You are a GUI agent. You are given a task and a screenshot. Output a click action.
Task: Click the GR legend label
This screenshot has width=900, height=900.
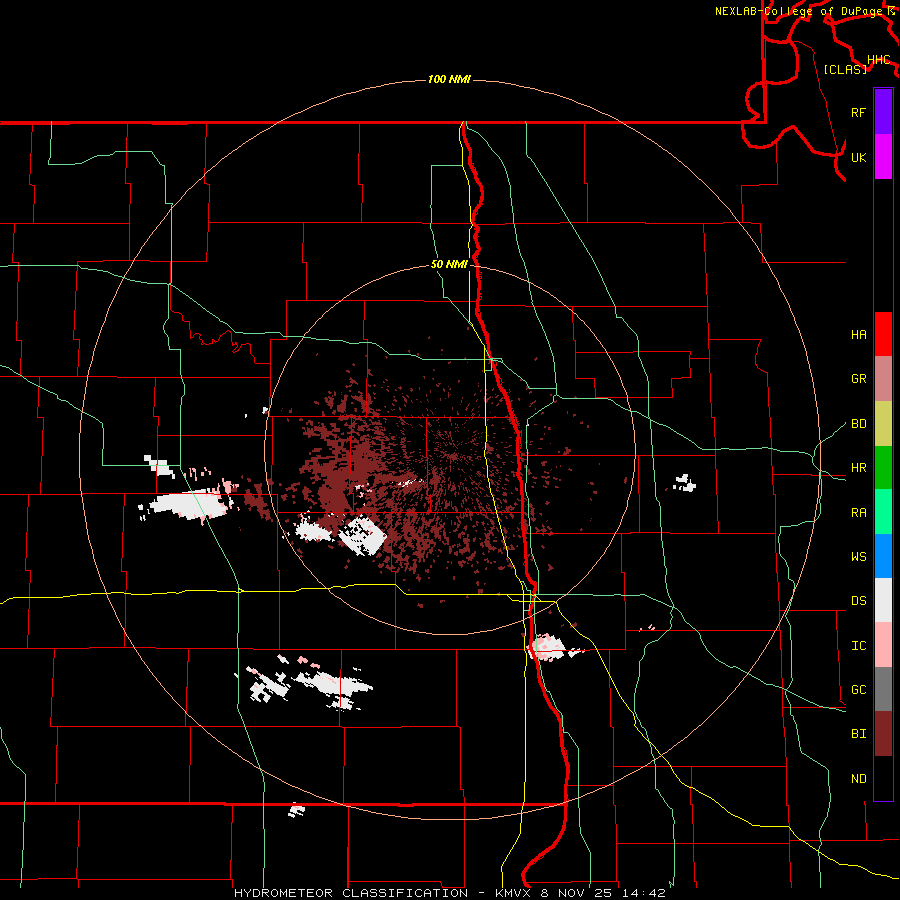[x=858, y=379]
